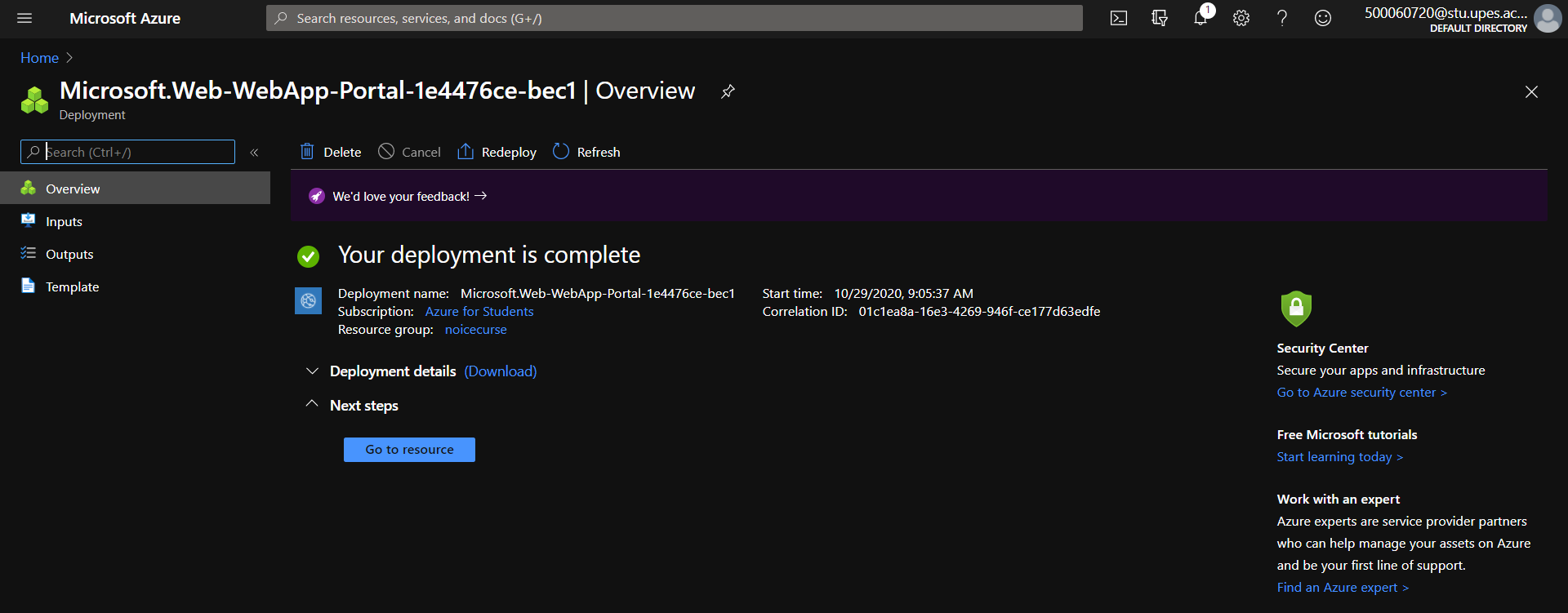Click the Work with an expert heading
This screenshot has height=613, width=1568.
point(1338,500)
